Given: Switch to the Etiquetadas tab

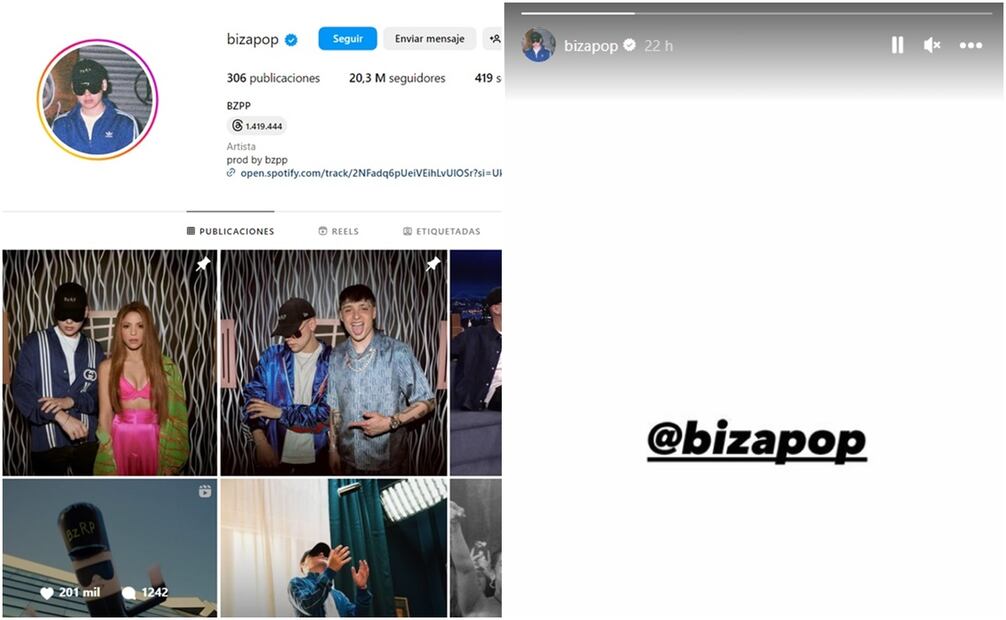Looking at the screenshot, I should 441,231.
